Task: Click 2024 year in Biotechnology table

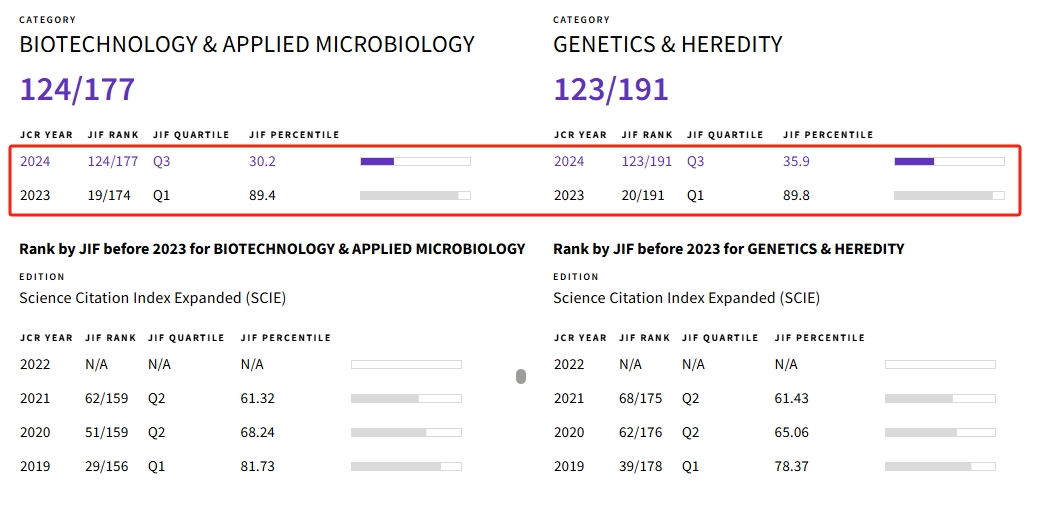Action: point(35,161)
